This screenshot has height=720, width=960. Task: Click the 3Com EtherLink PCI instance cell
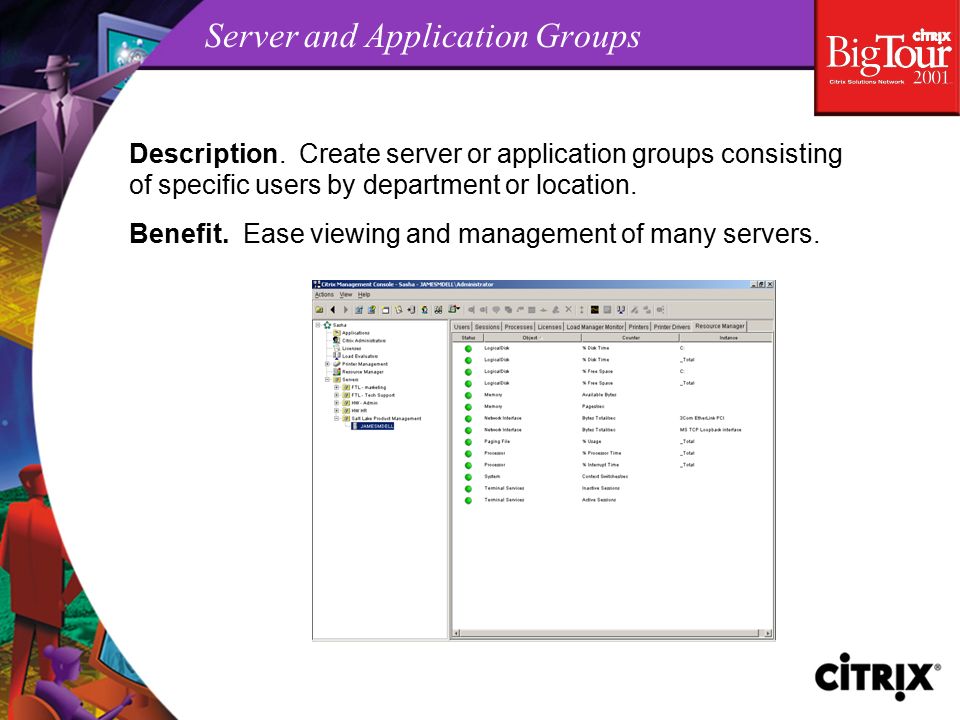(702, 418)
